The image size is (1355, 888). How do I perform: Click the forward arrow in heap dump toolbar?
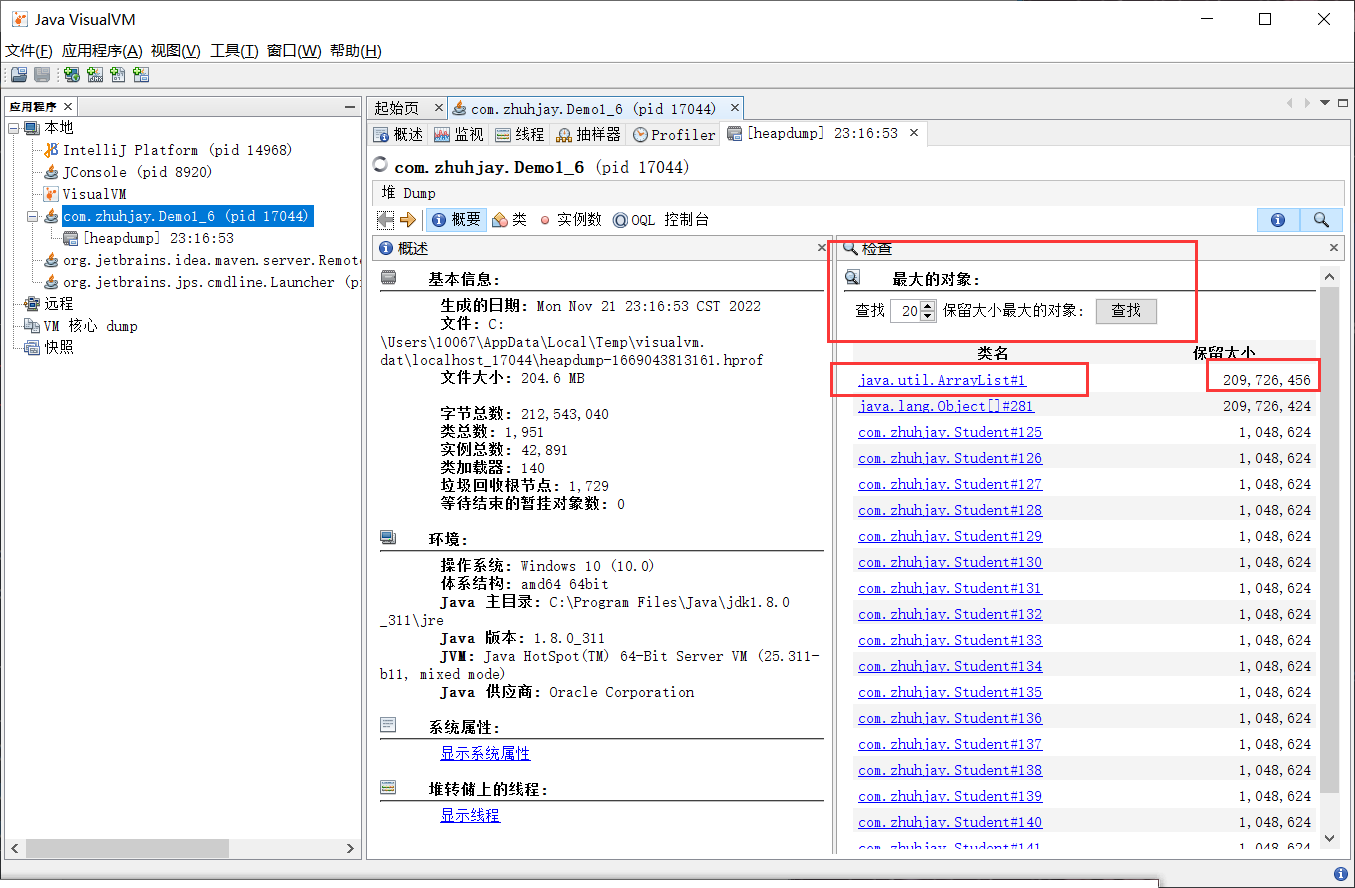pyautogui.click(x=407, y=220)
